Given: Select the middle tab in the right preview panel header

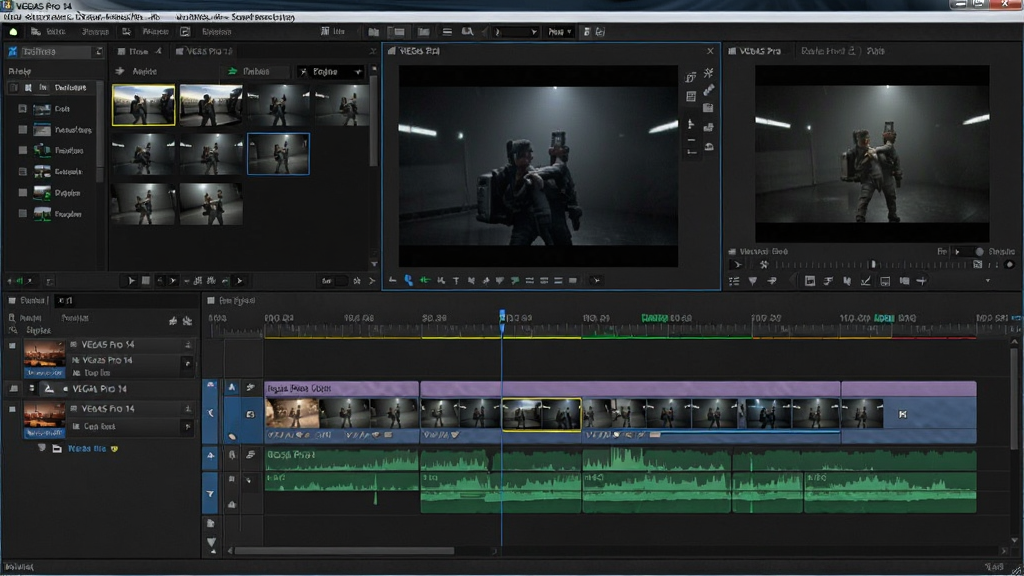Looking at the screenshot, I should [828, 51].
